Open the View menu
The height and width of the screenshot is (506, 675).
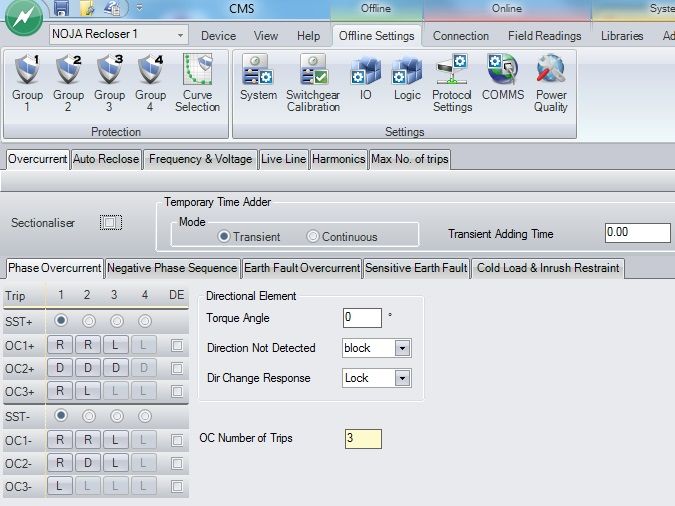(266, 36)
